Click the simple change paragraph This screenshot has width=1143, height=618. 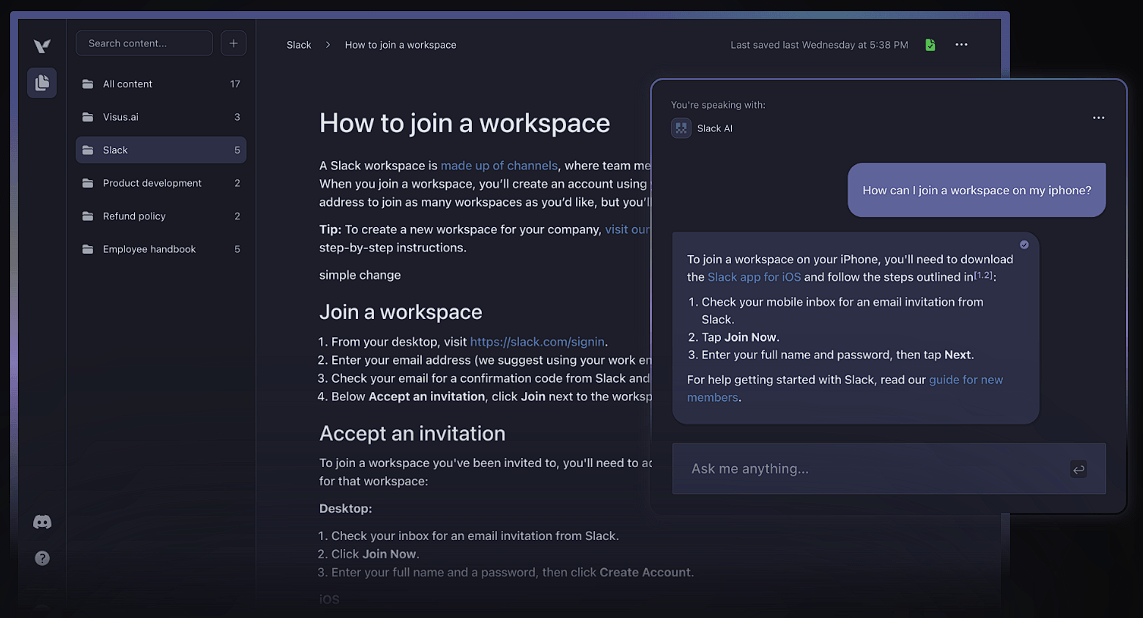[359, 275]
